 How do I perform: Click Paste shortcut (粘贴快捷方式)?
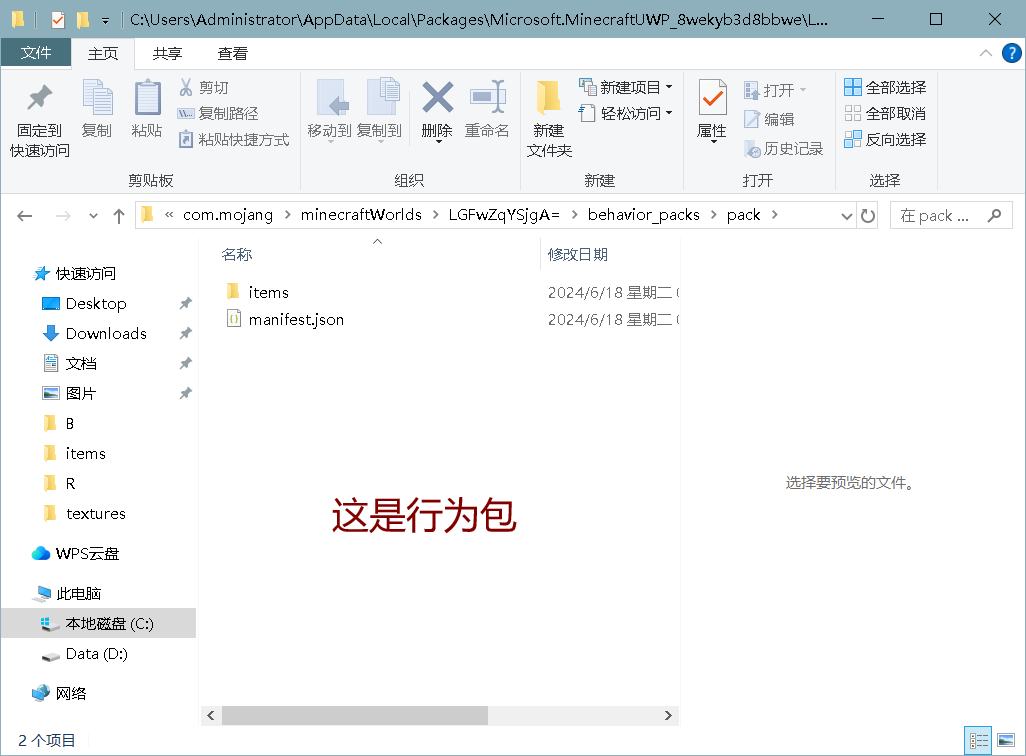coord(234,139)
